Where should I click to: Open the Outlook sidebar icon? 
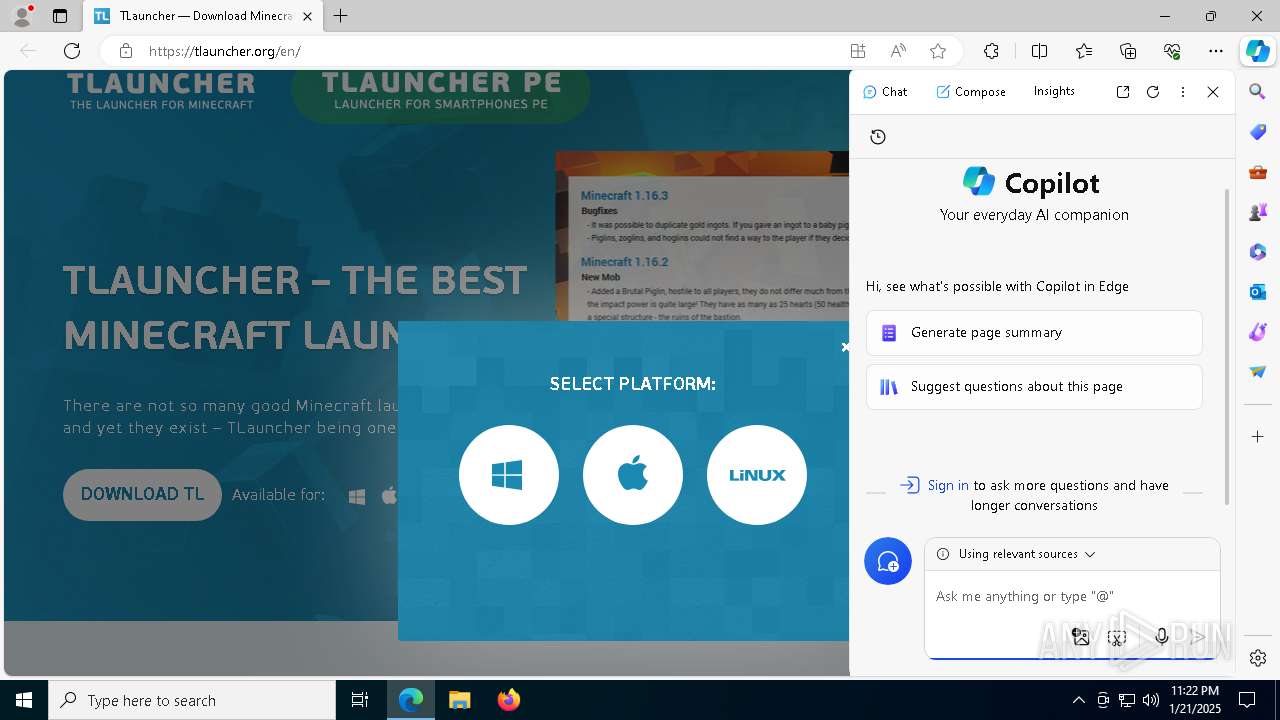point(1258,292)
